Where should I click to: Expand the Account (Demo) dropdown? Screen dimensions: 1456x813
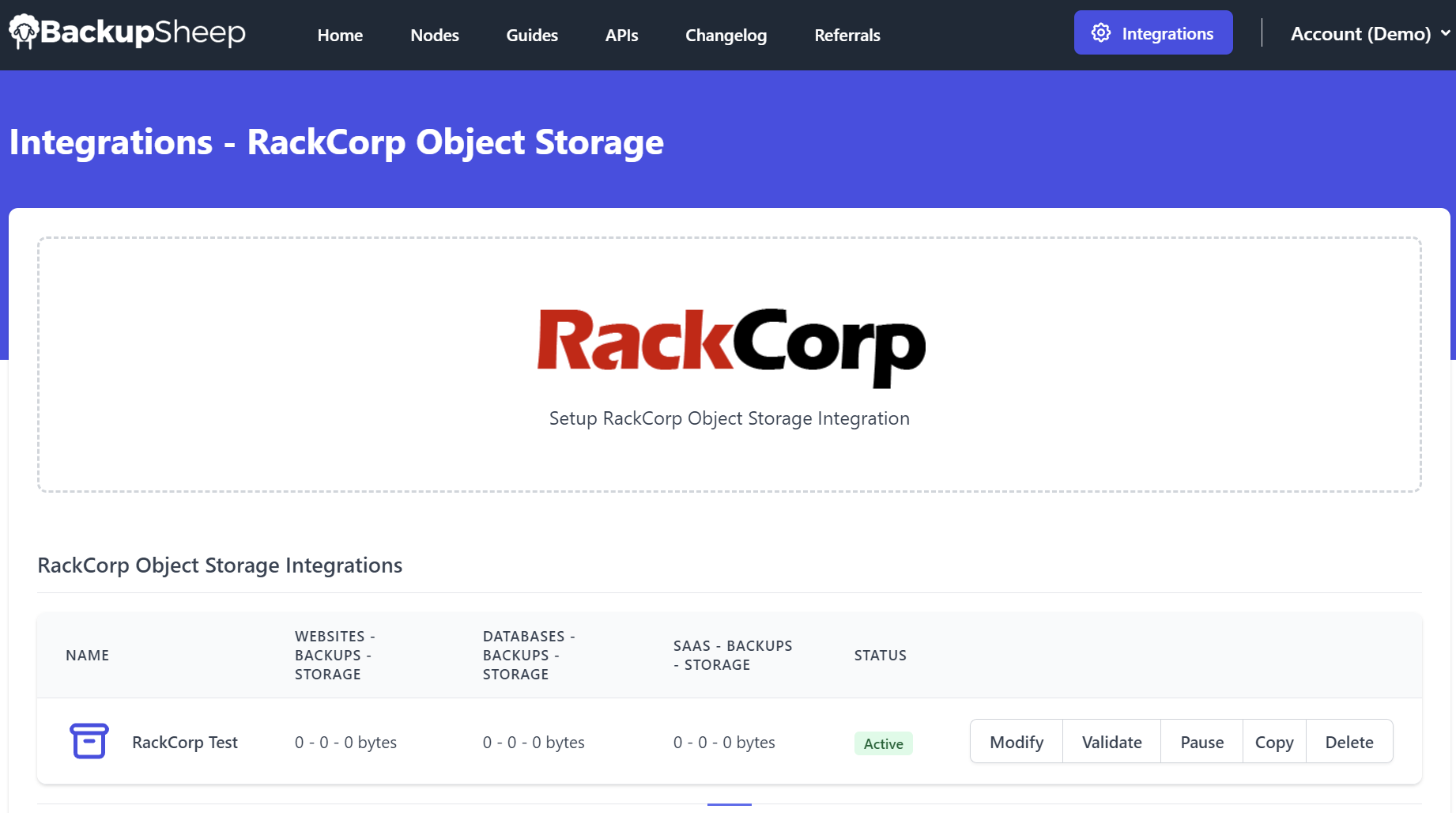(1371, 34)
